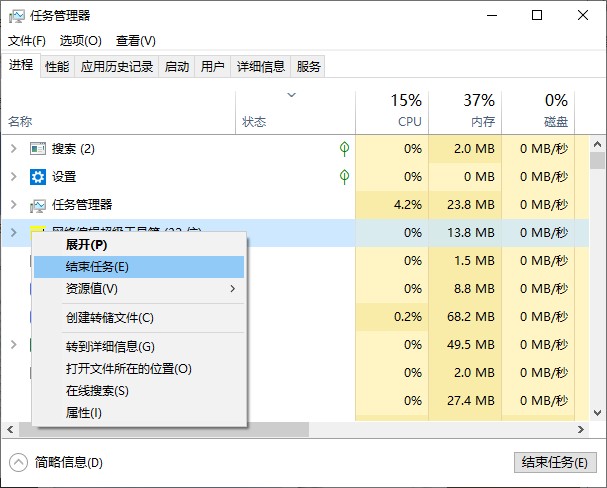Viewport: 607px width, 488px height.
Task: Click the green leaf status icon on 设置 row
Action: (x=344, y=177)
